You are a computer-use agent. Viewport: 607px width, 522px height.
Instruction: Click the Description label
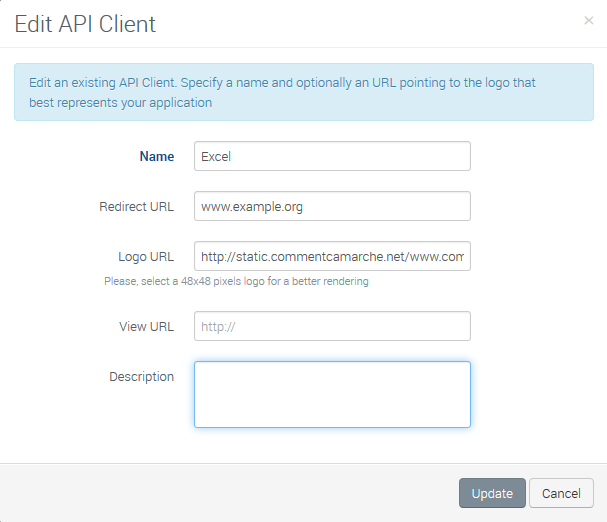(x=142, y=377)
